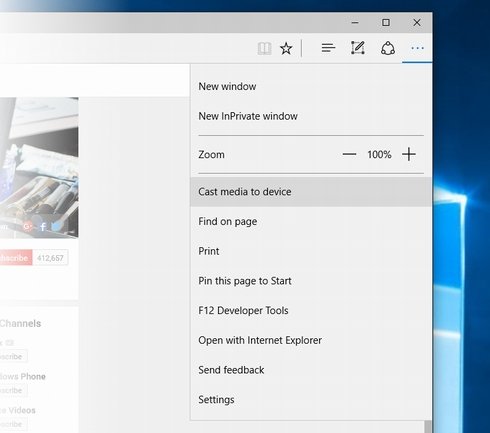Choose Cast media to device
Viewport: 490px width, 433px height.
pyautogui.click(x=311, y=192)
